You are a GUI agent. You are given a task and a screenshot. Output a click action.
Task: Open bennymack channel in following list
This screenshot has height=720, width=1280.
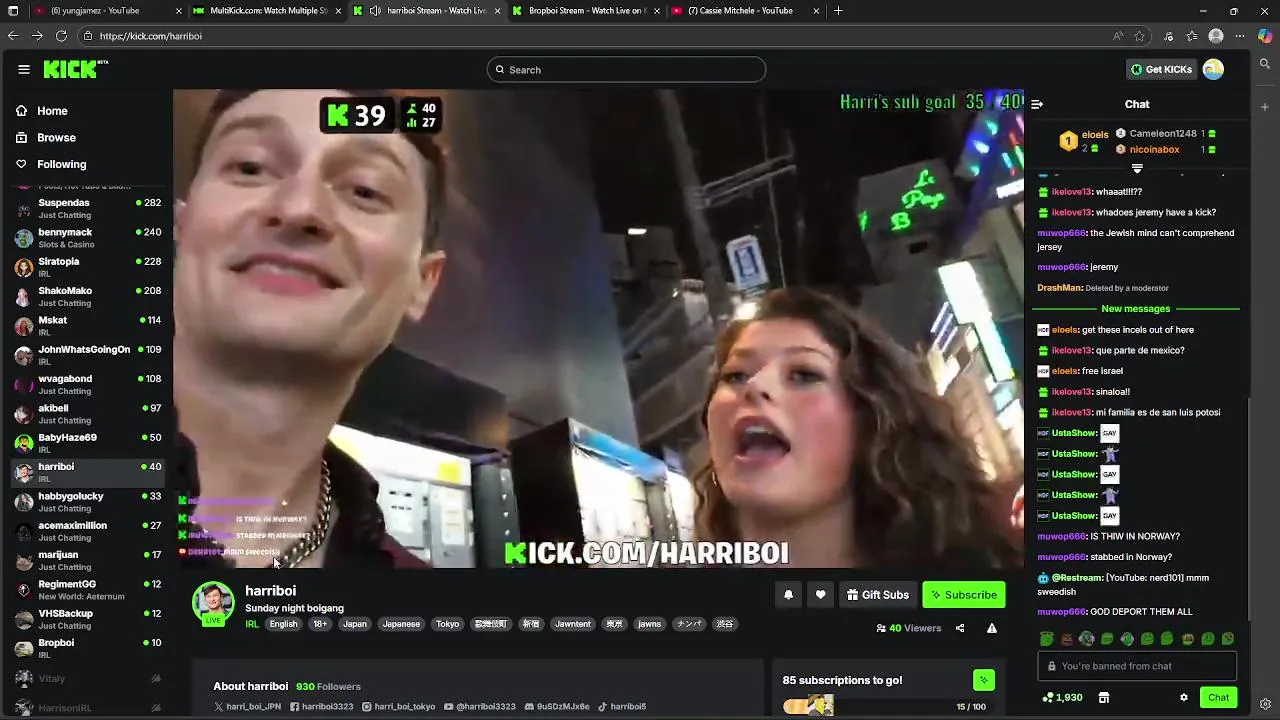(x=88, y=238)
